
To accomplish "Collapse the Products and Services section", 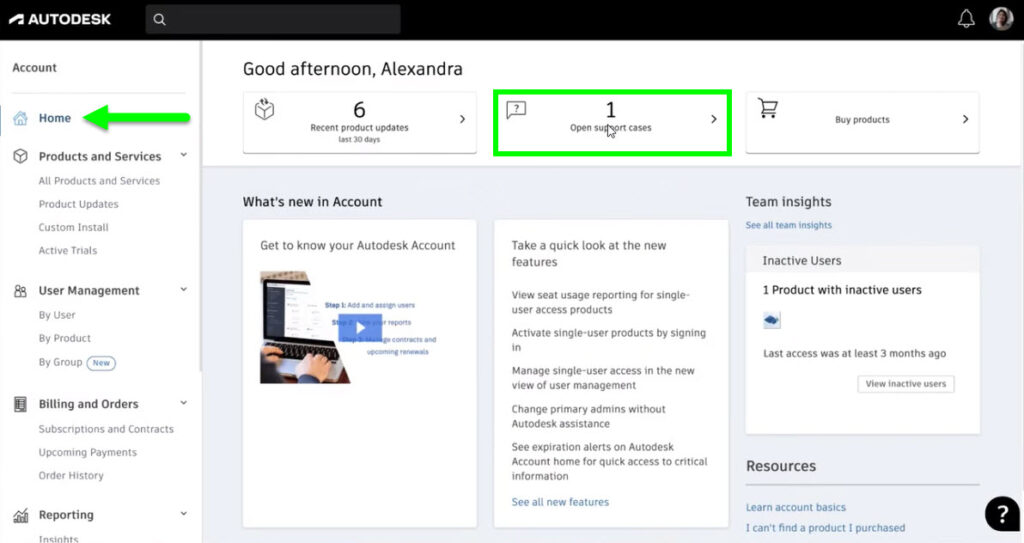I will (184, 155).
